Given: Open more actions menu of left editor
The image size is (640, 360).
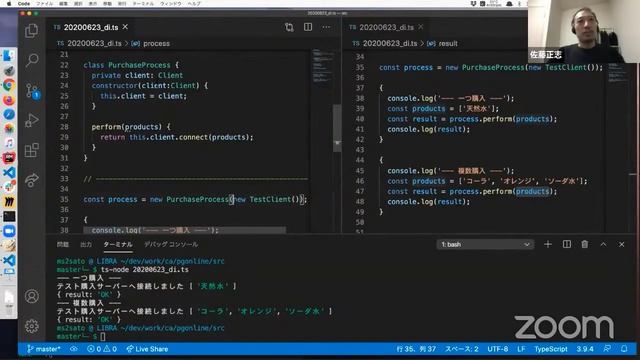Looking at the screenshot, I should pyautogui.click(x=326, y=27).
